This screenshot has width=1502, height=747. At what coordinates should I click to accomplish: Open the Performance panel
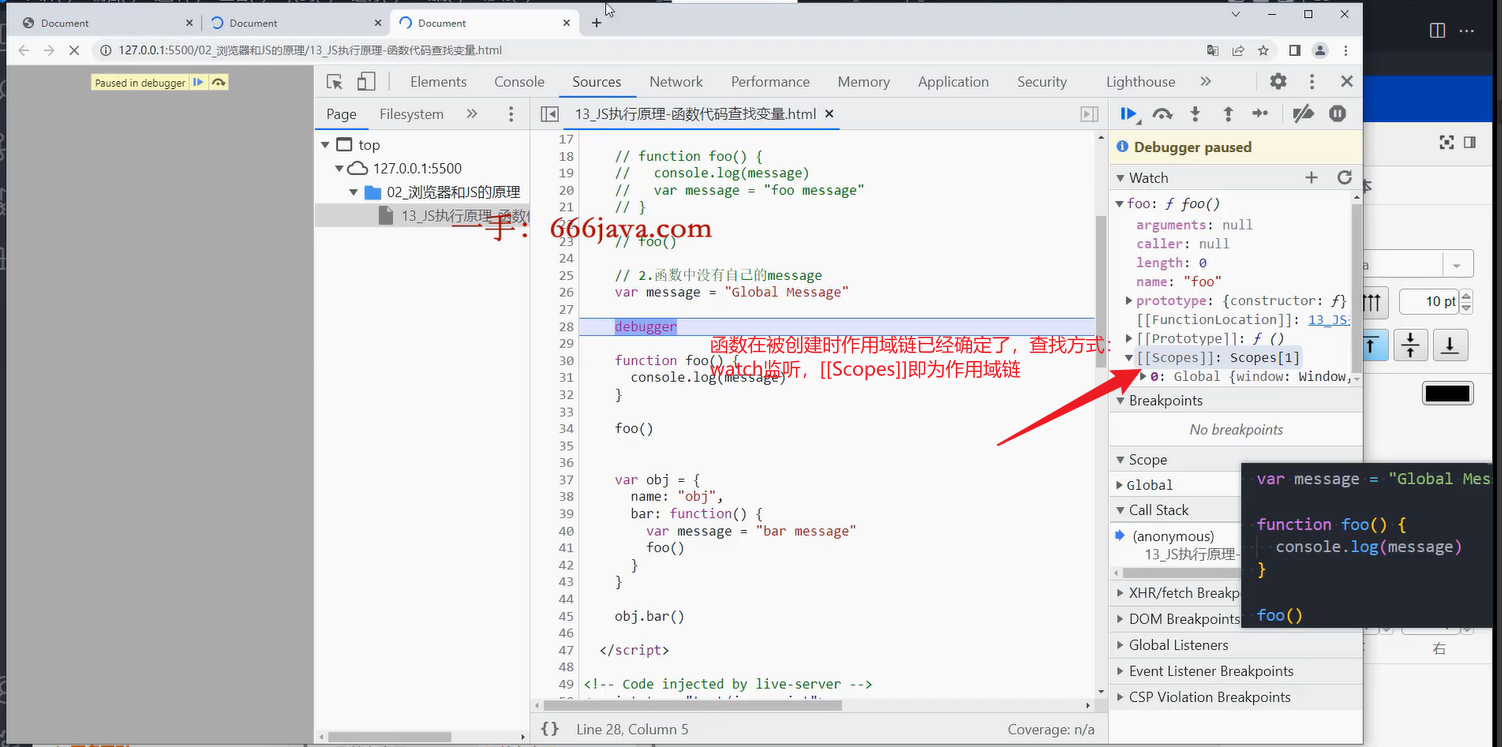pos(770,82)
